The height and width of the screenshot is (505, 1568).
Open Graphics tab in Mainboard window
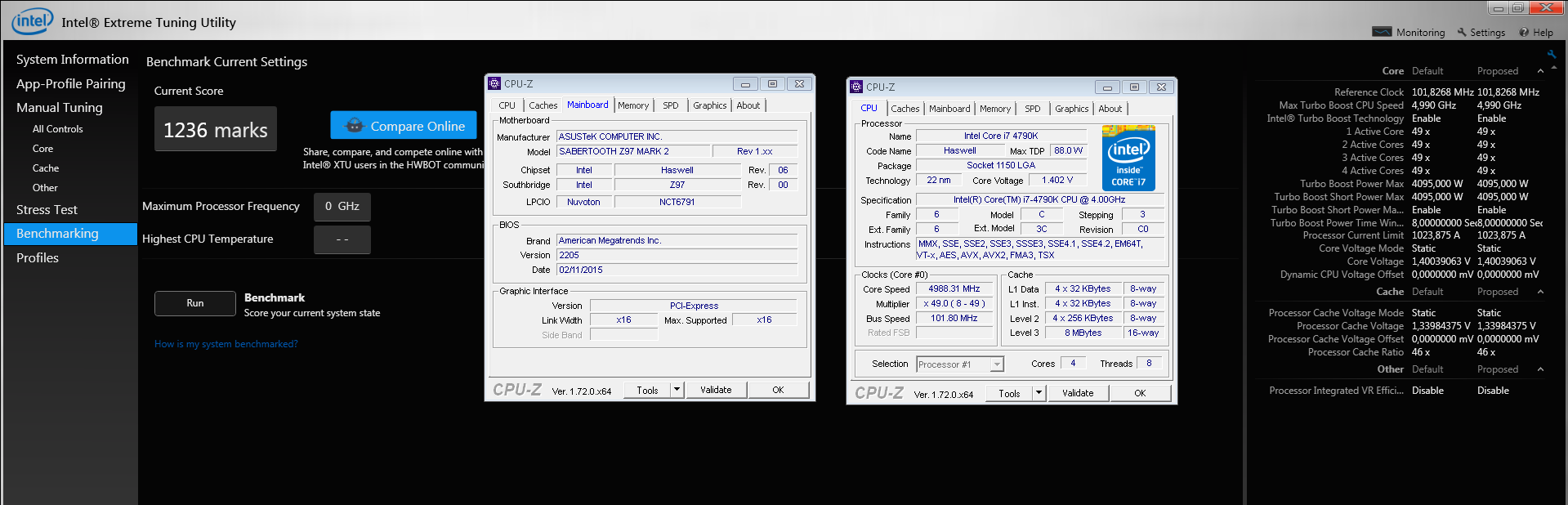click(709, 105)
